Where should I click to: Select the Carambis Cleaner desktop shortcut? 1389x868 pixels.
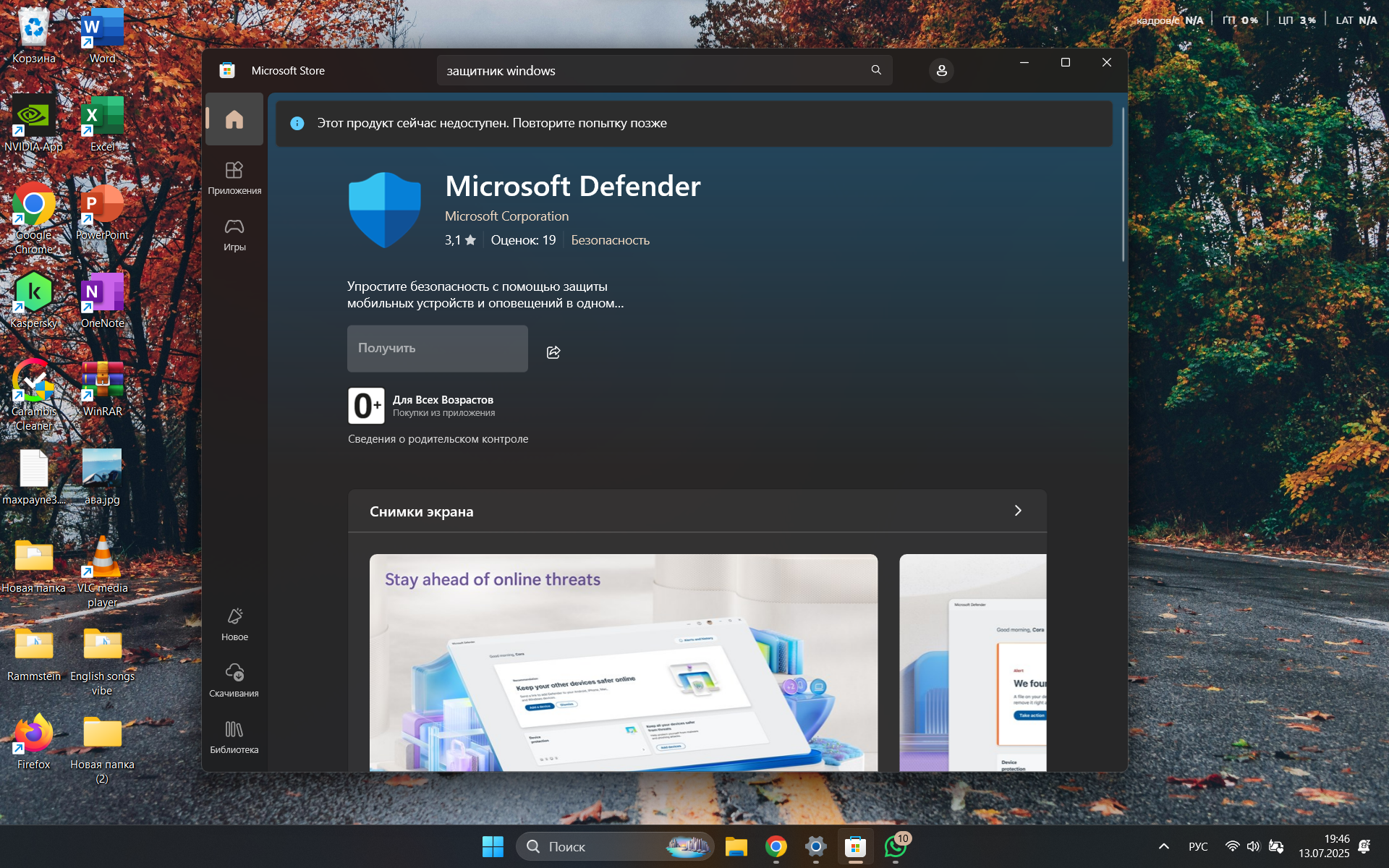coord(33,396)
